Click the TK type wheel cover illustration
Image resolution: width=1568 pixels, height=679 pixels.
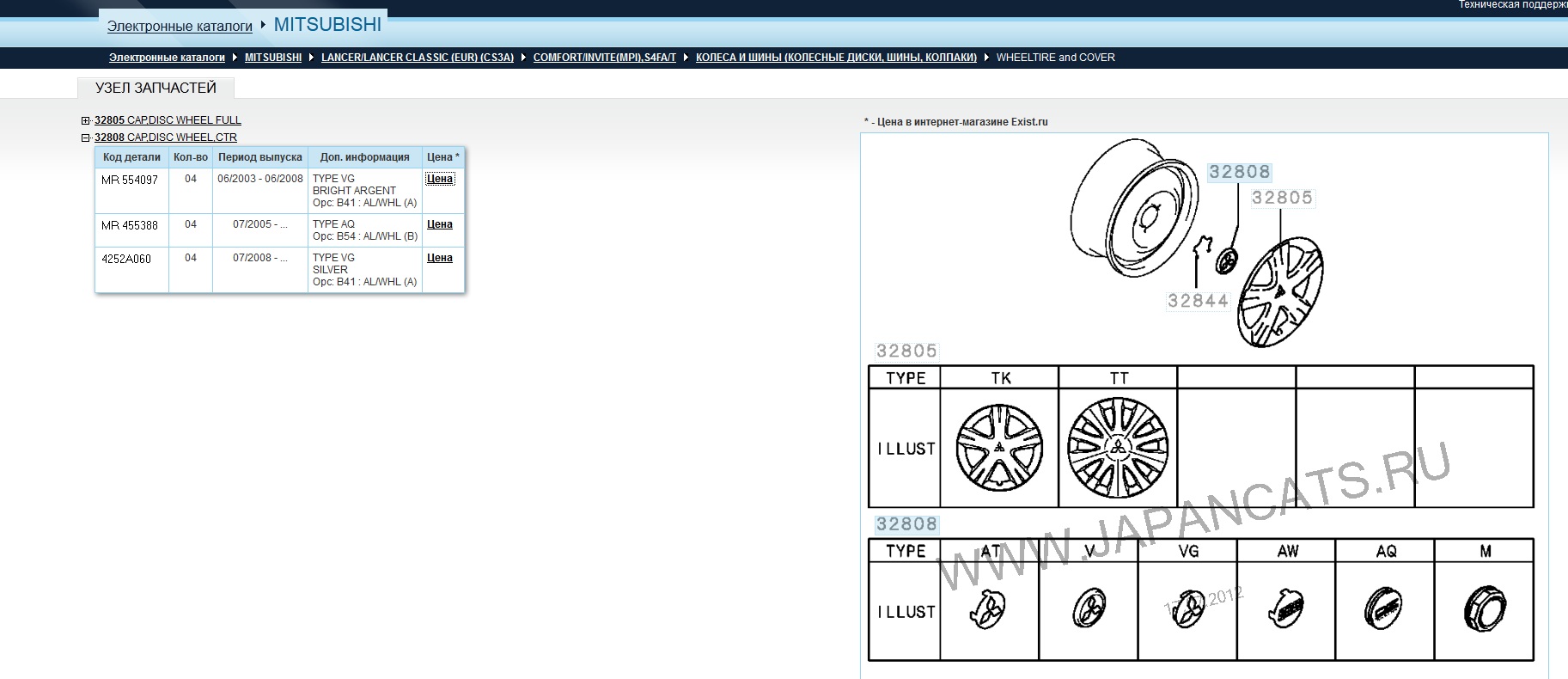pos(999,448)
